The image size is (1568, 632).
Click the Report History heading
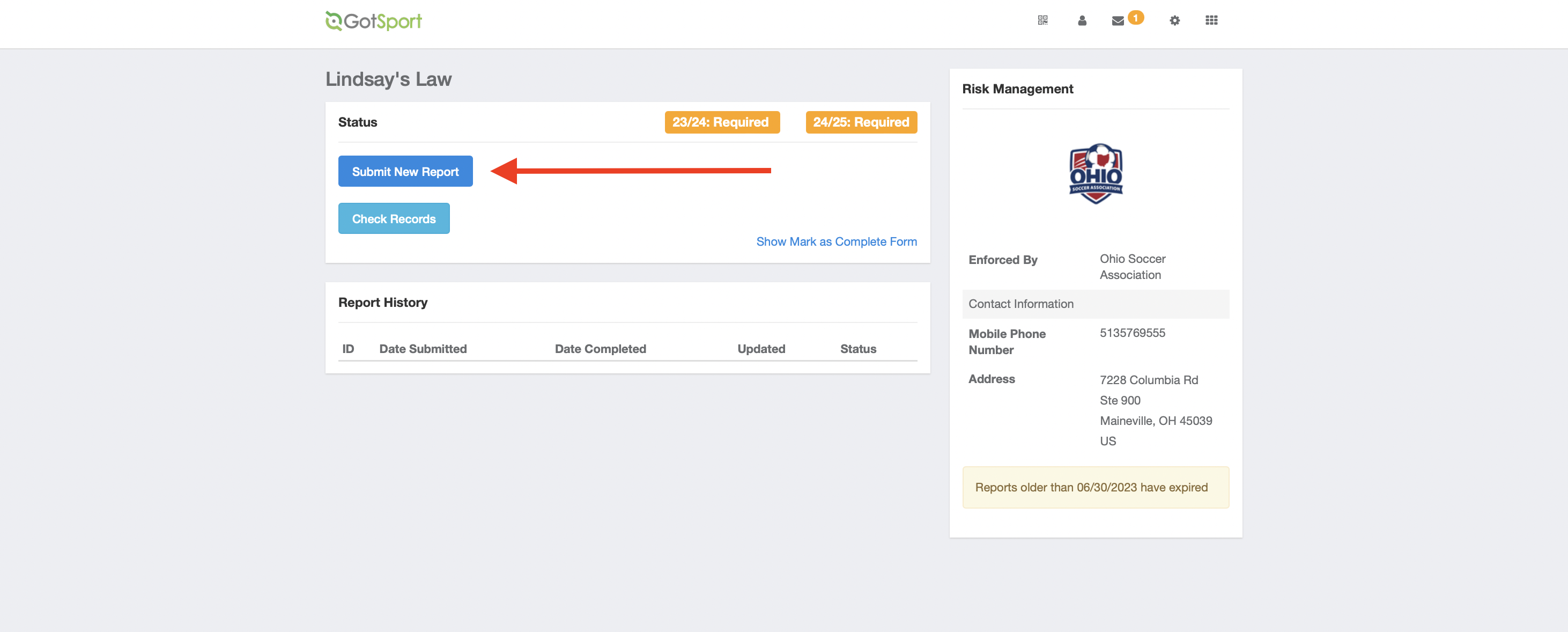383,303
